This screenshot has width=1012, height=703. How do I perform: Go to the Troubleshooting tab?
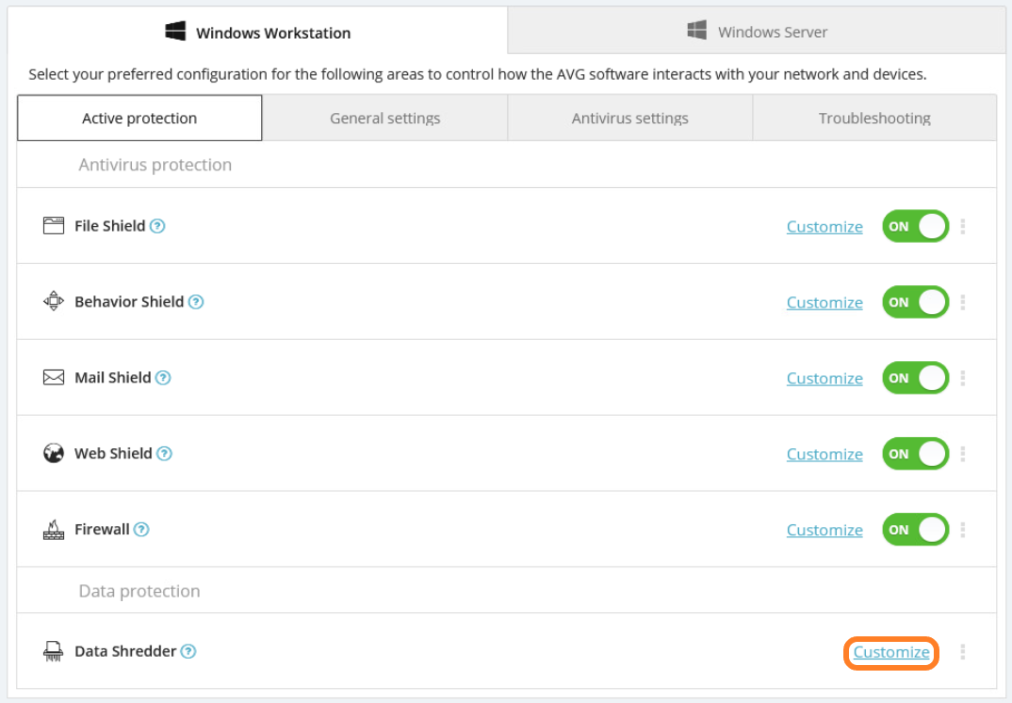[875, 117]
